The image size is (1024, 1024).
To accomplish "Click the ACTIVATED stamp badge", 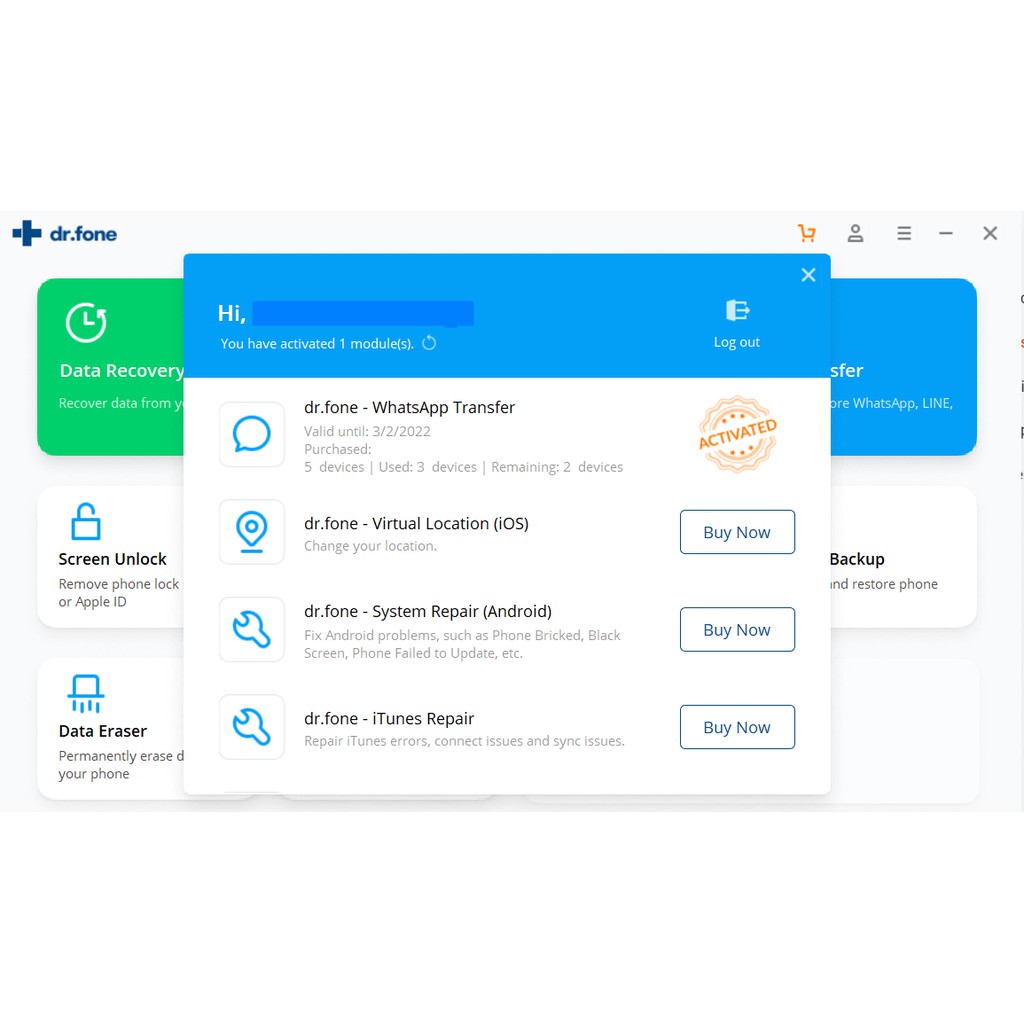I will (737, 434).
